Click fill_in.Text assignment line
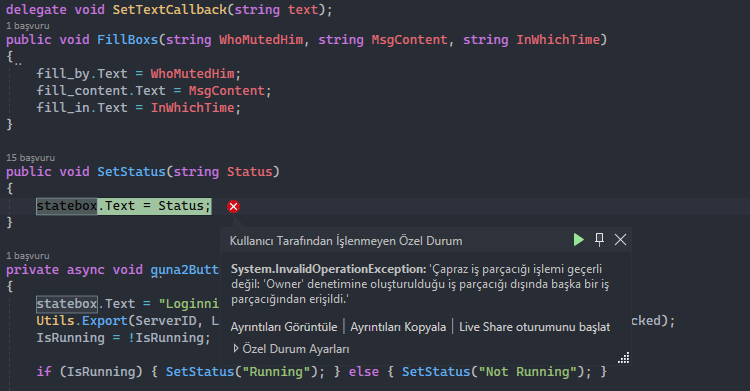This screenshot has width=750, height=391. (x=138, y=108)
